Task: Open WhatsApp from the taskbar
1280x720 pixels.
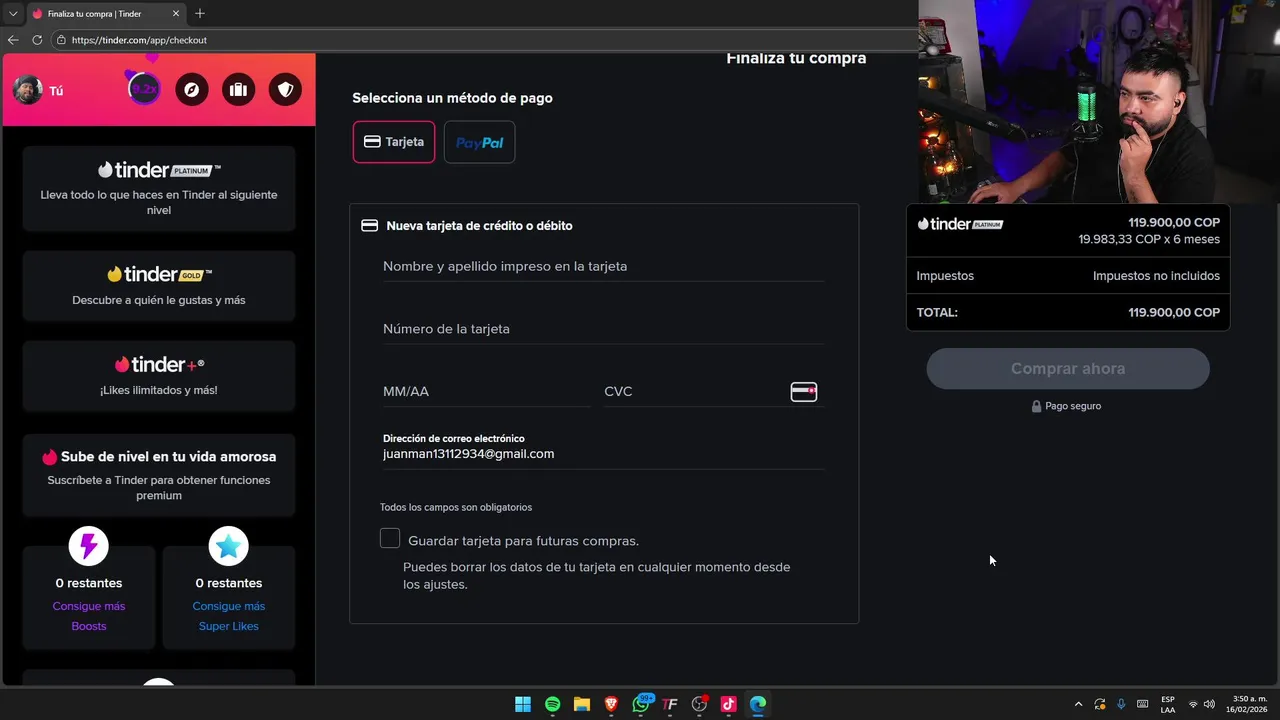Action: click(641, 704)
